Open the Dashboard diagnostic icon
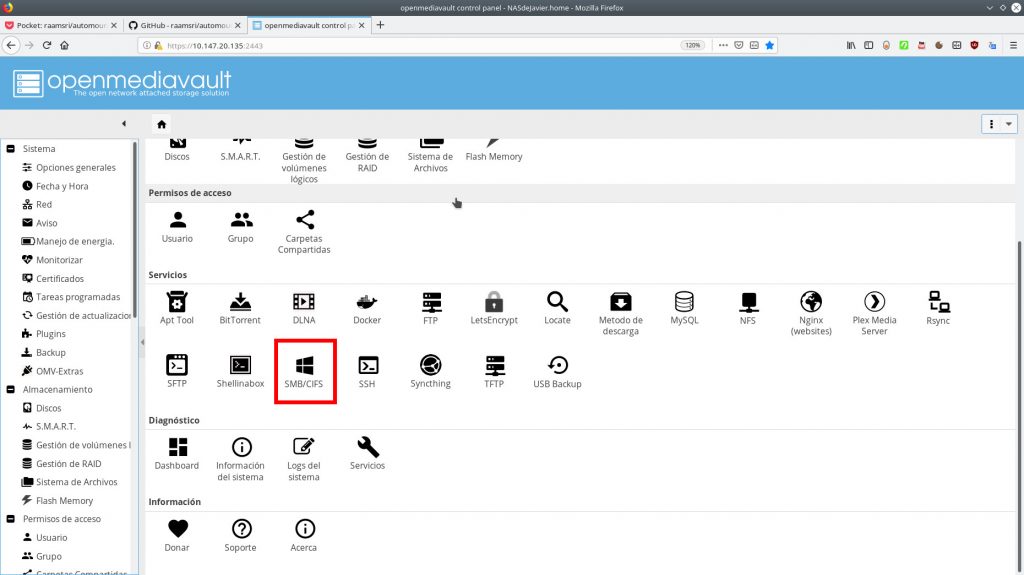The image size is (1024, 575). 177,453
